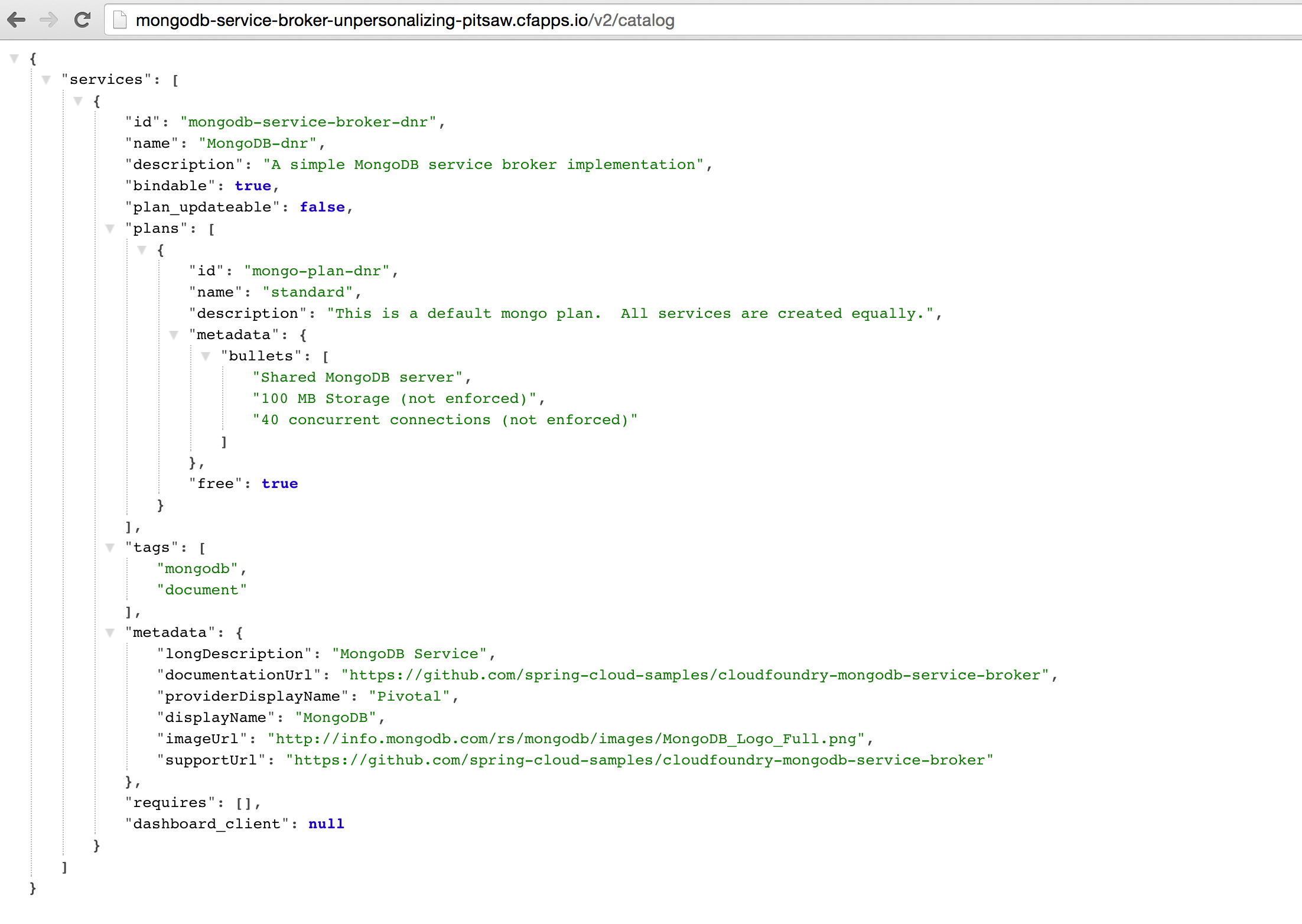Screen dimensions: 1302x924
Task: Select the "mongodb-service-broker-dnr" id value
Action: [308, 122]
